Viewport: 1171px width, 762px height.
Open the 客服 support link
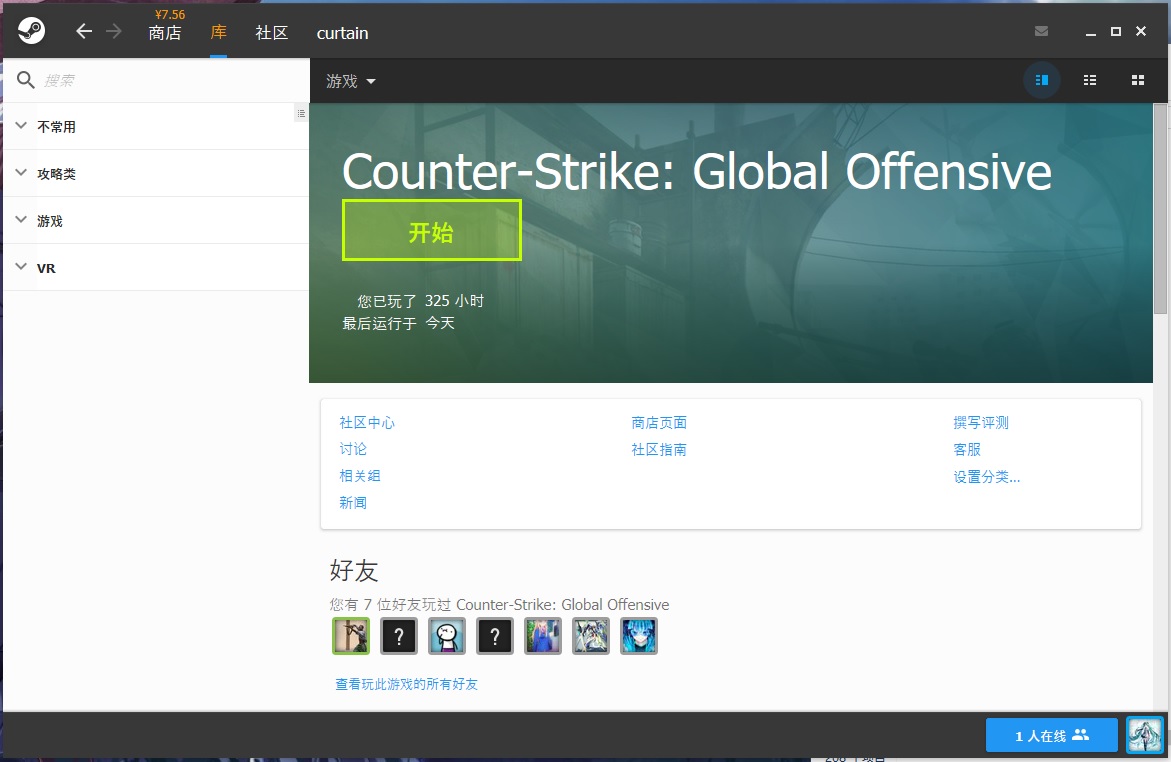pyautogui.click(x=966, y=449)
